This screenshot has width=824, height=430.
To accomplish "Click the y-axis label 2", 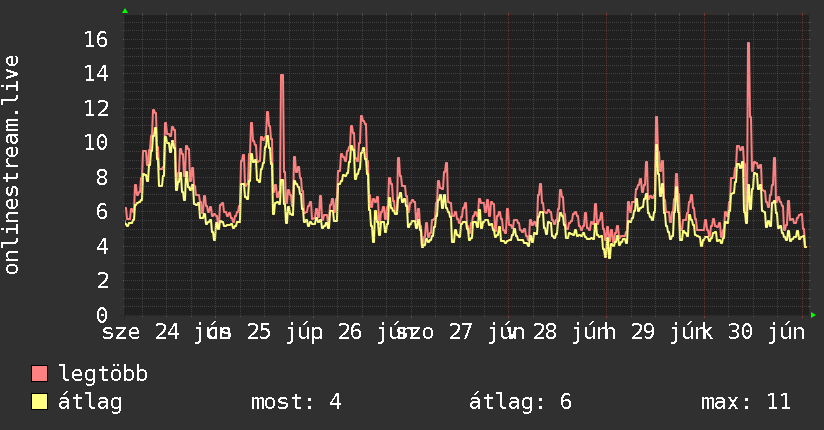I will [102, 281].
